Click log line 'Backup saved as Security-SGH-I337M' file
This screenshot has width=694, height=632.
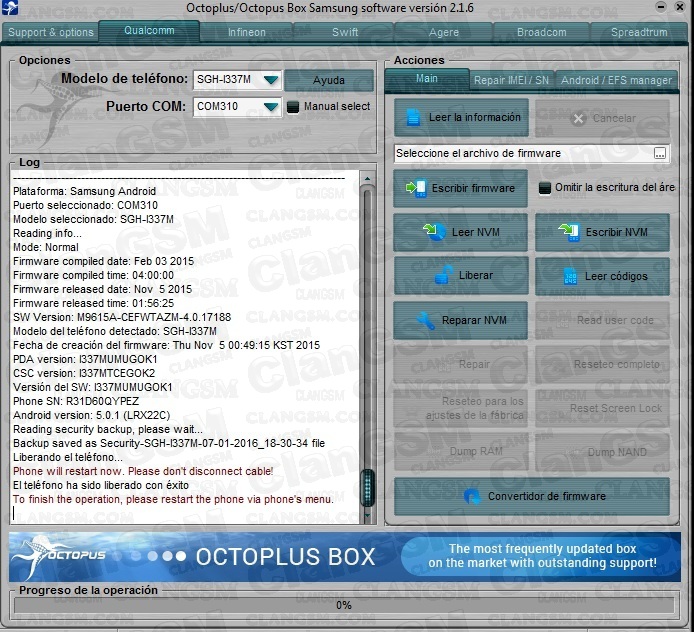(169, 443)
